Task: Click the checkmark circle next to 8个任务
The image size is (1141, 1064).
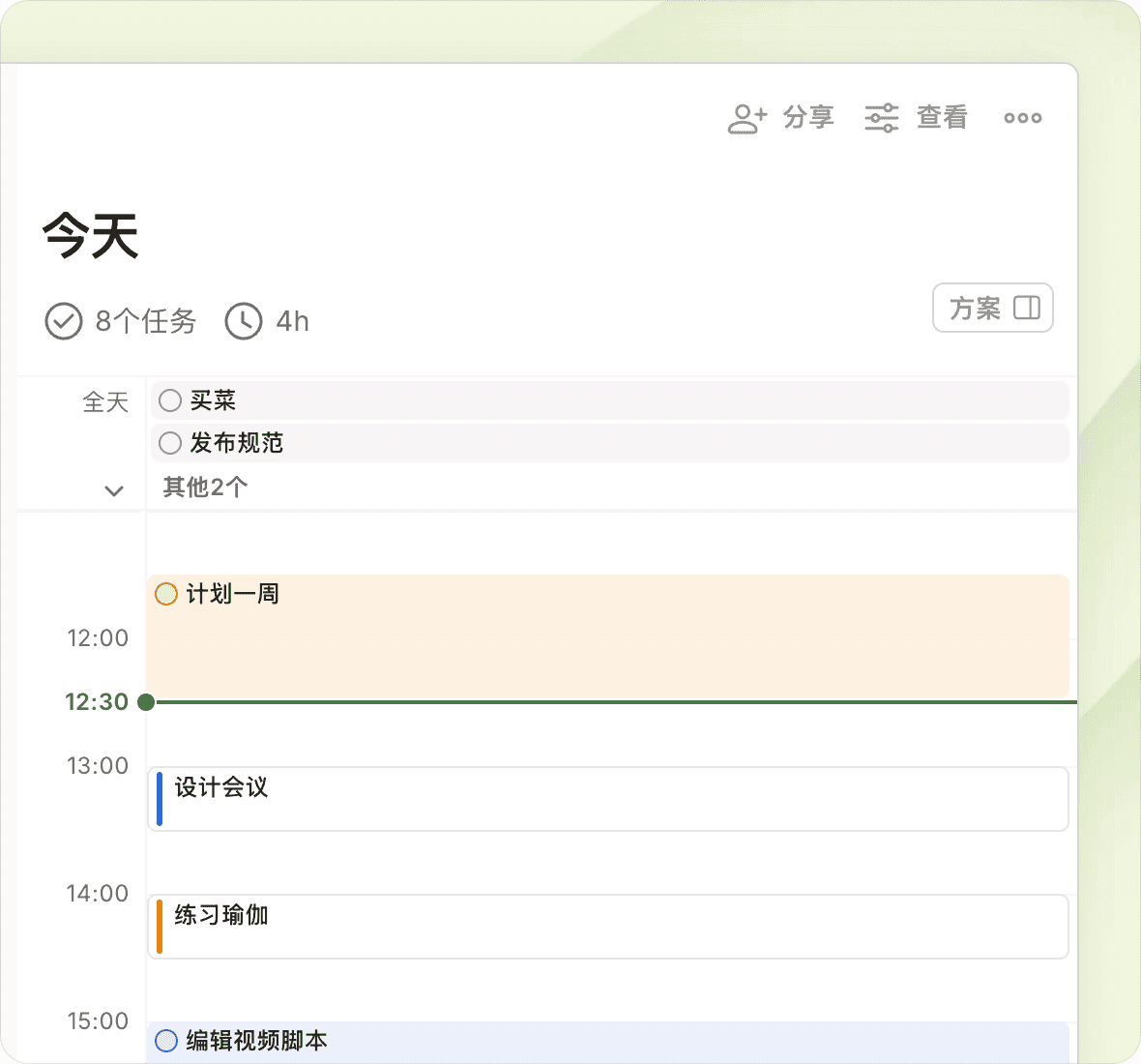Action: (64, 321)
